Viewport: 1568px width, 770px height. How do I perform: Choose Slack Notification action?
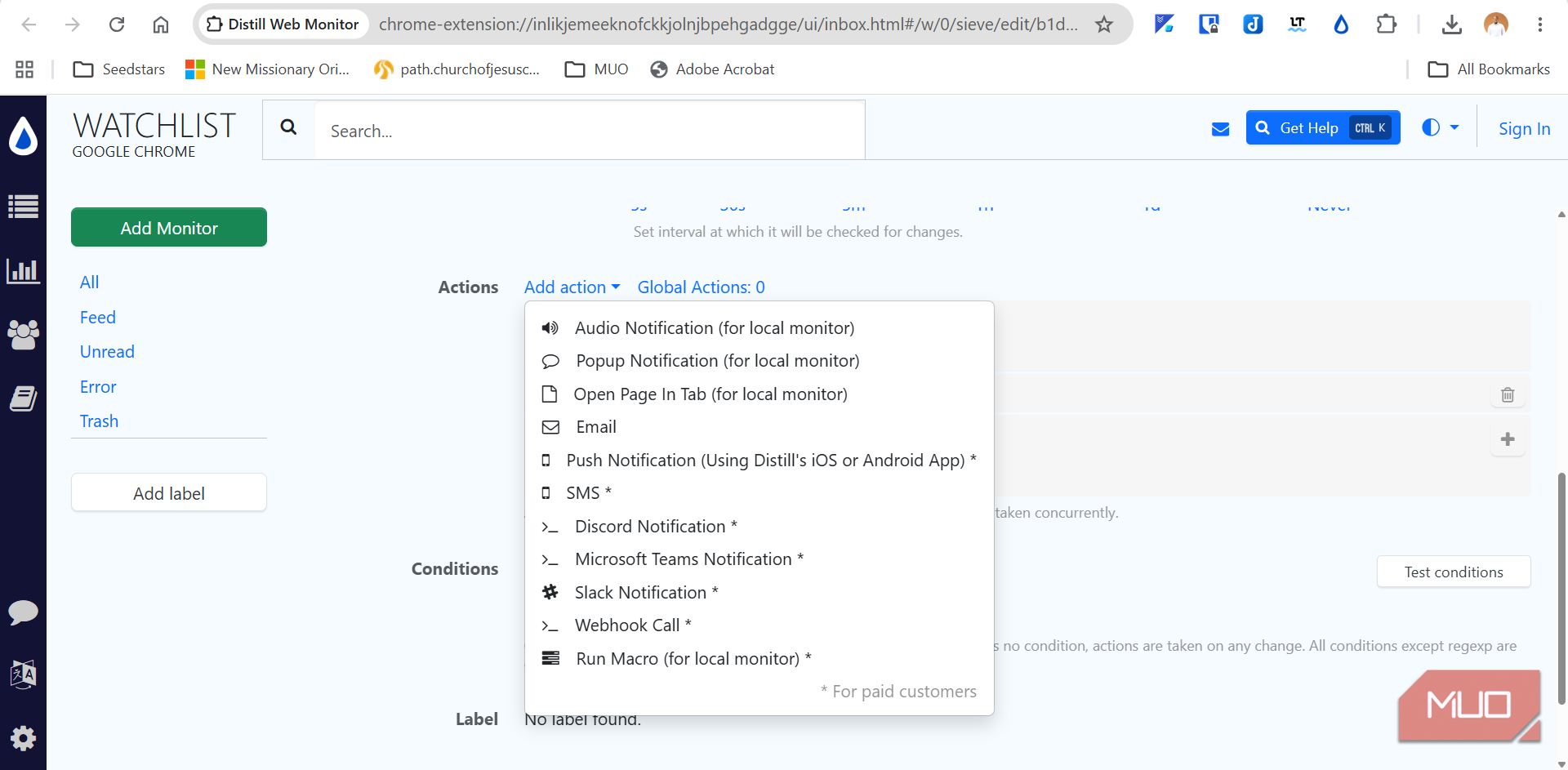759,593
